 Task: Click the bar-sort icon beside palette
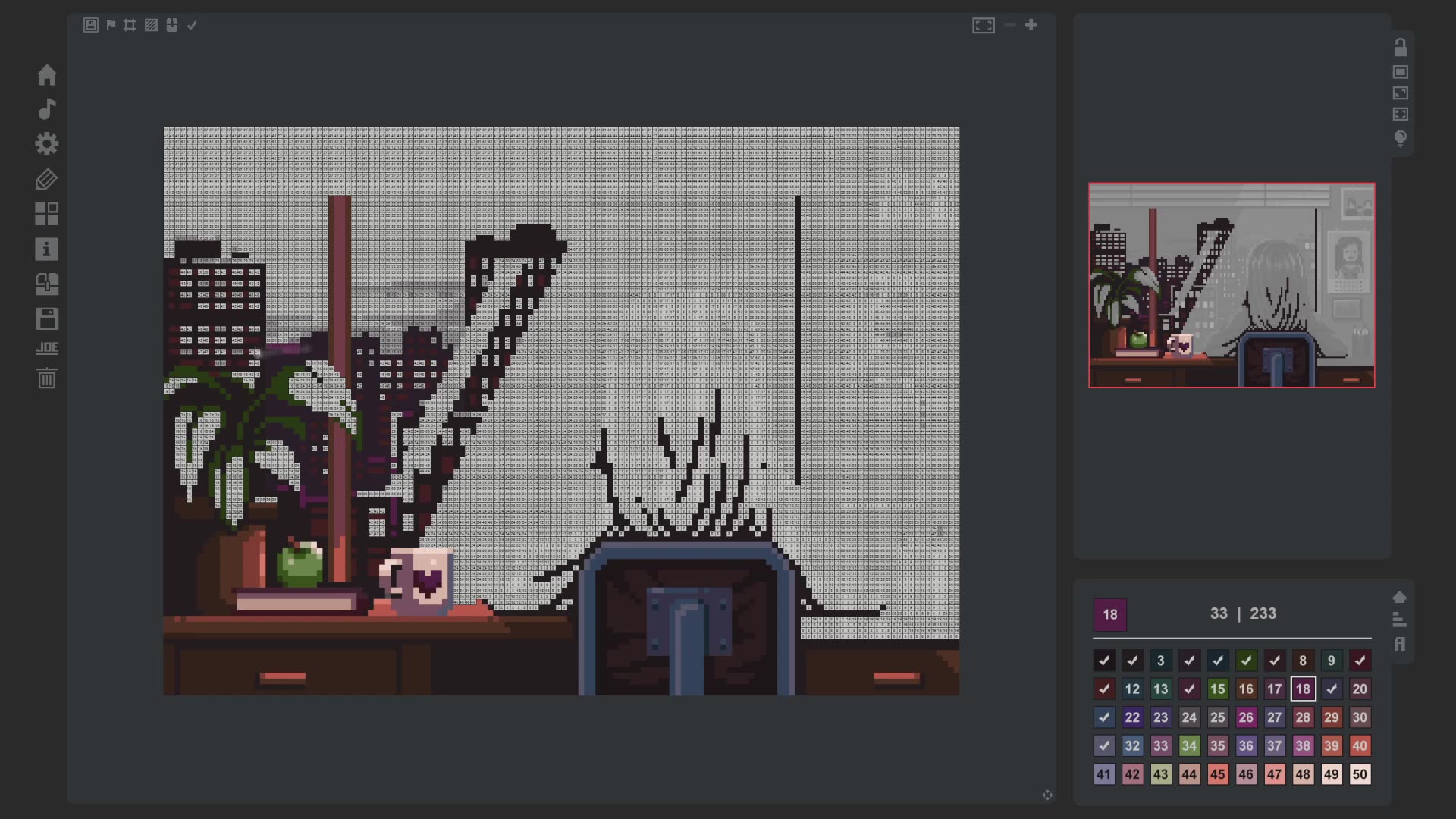[x=1400, y=620]
